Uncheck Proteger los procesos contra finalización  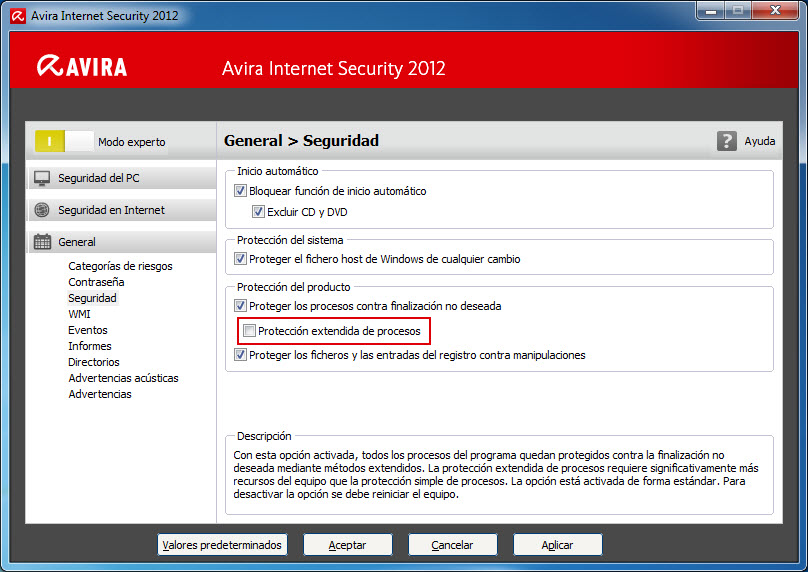coord(240,306)
